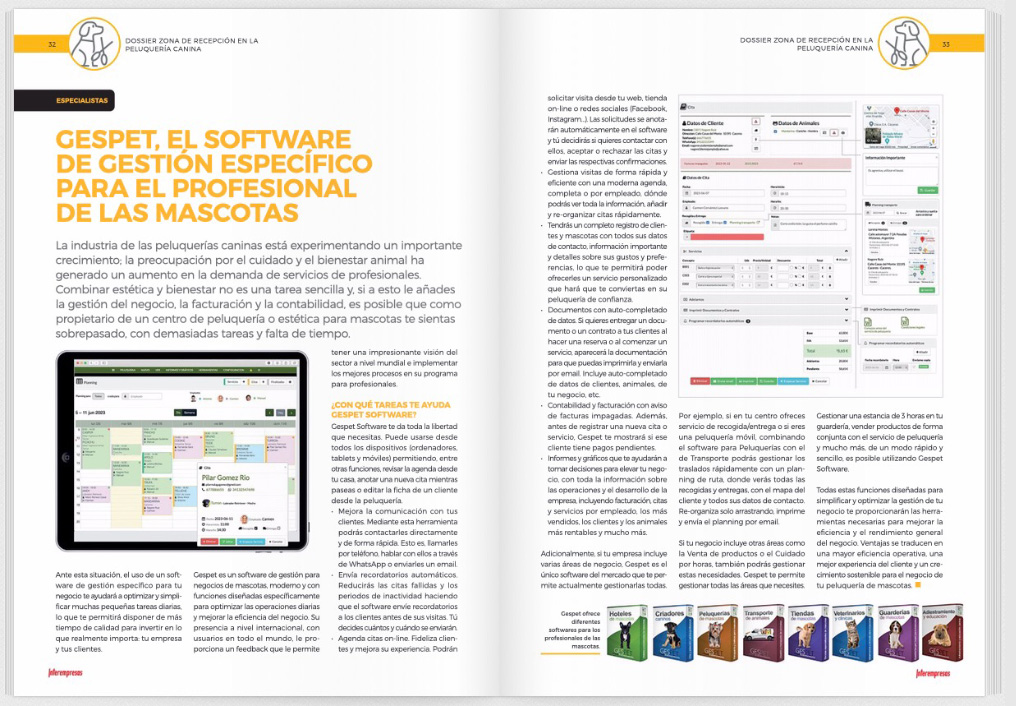Viewport: 1016px width, 706px height.
Task: Click page number 32
Action: click(52, 44)
